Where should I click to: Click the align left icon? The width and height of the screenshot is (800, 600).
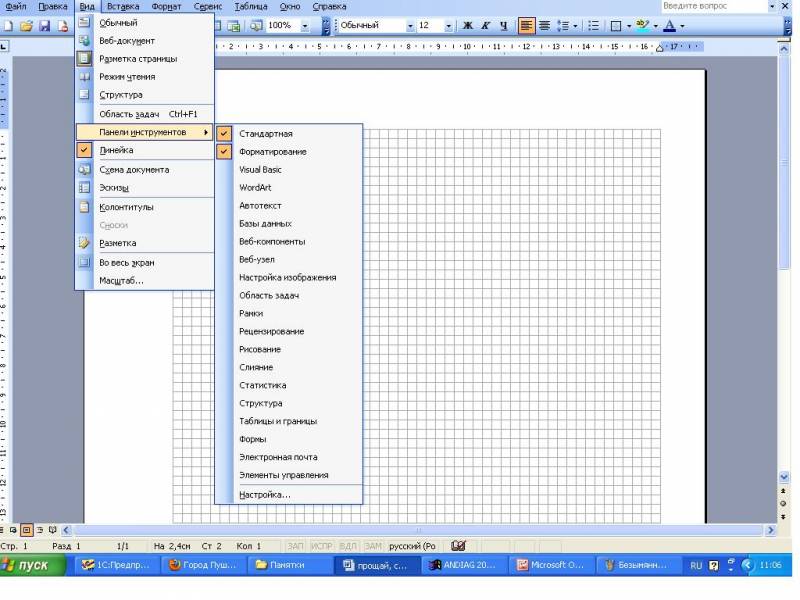pyautogui.click(x=526, y=25)
